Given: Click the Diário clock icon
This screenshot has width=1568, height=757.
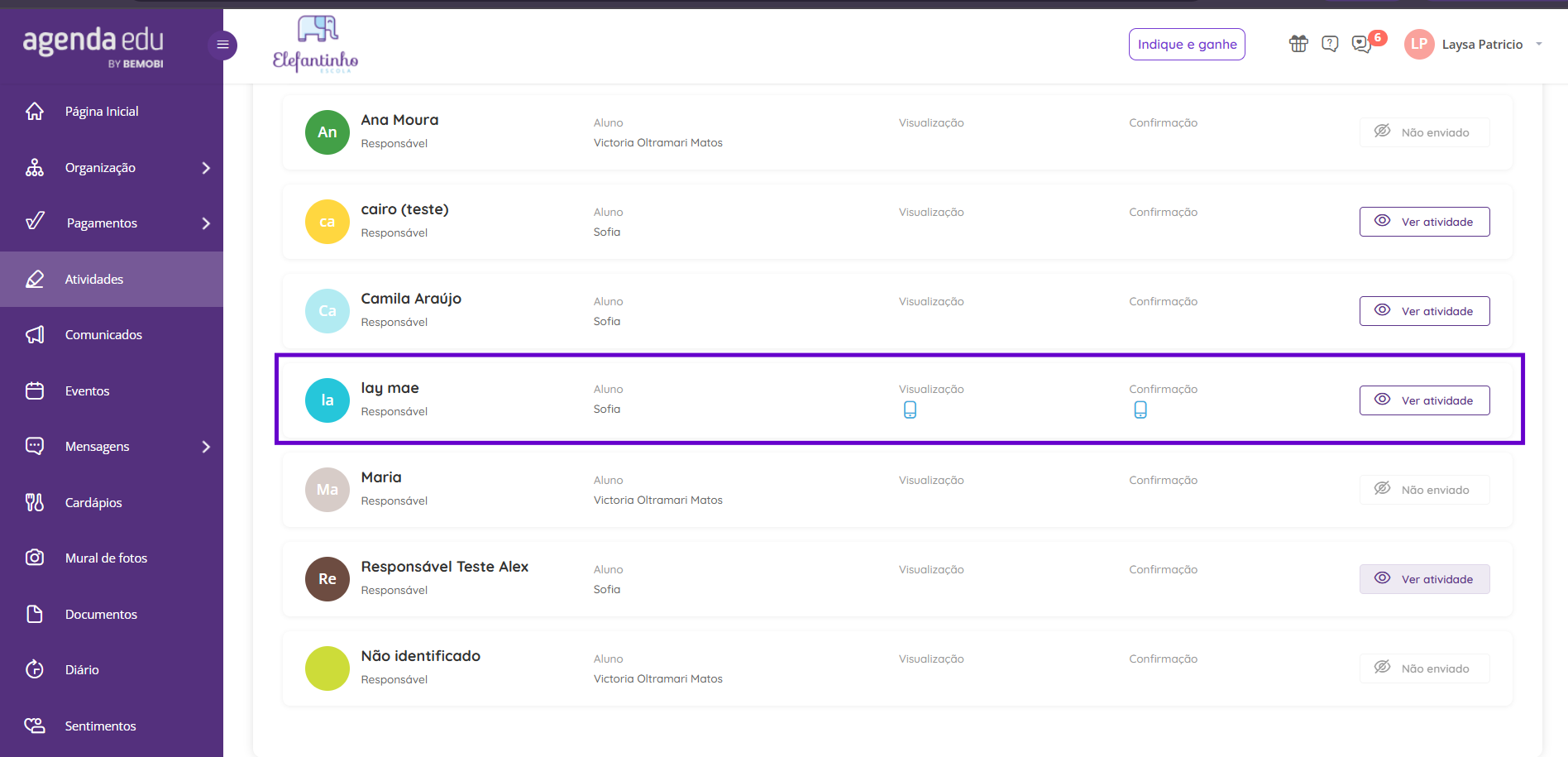Looking at the screenshot, I should pos(35,669).
